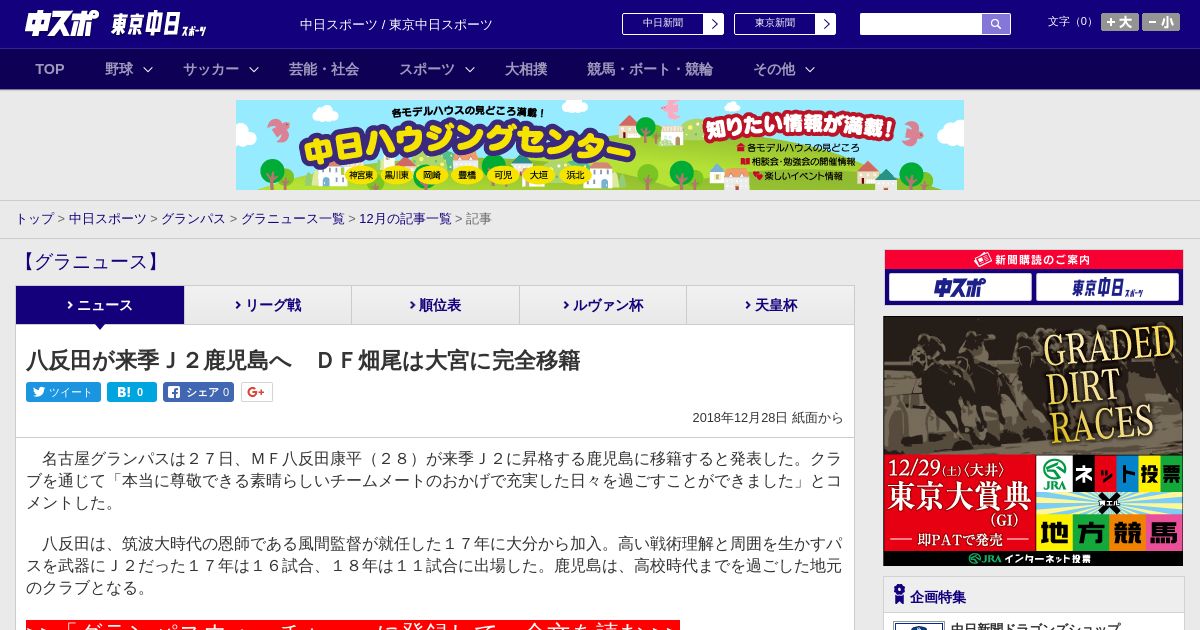Share article on Google+ button
The image size is (1200, 630).
(256, 392)
